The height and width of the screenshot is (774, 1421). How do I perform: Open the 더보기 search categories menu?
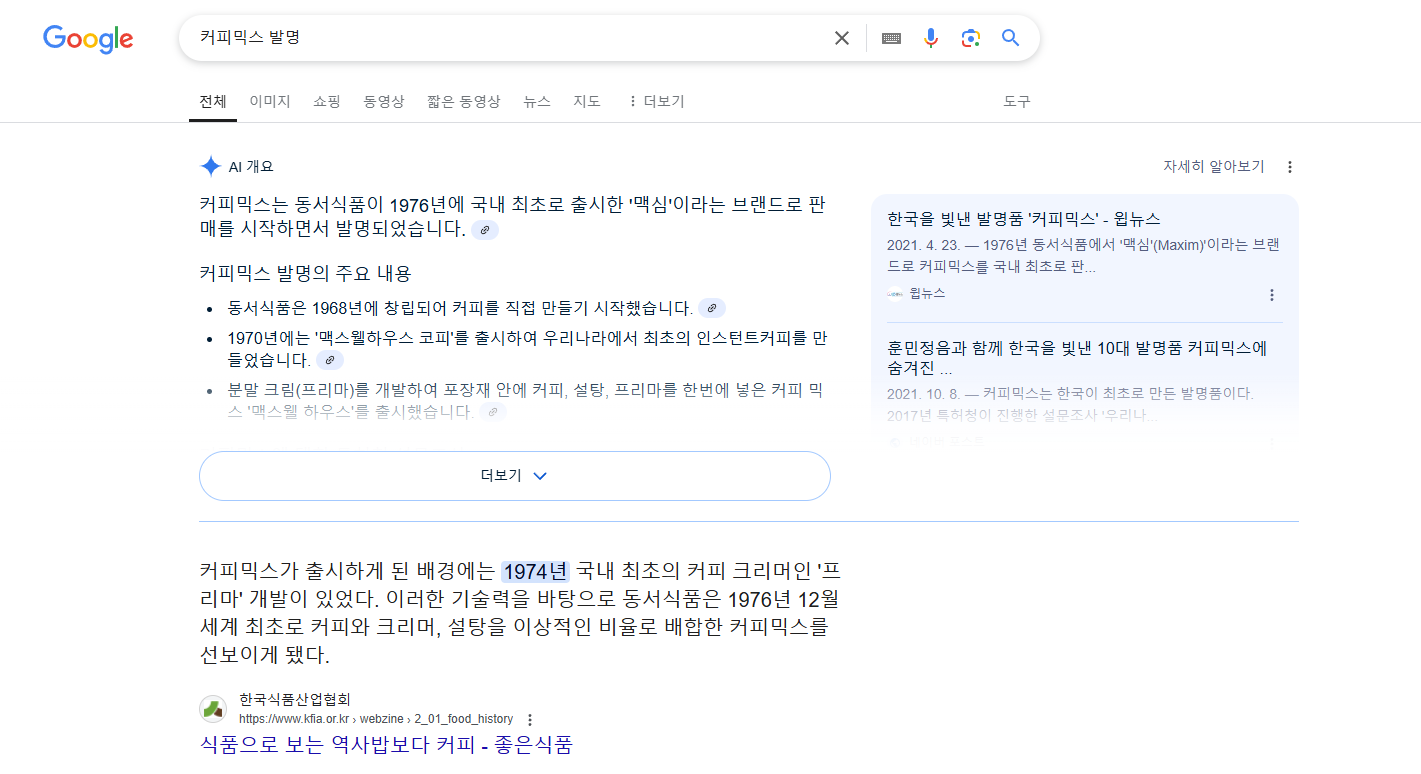pyautogui.click(x=656, y=101)
